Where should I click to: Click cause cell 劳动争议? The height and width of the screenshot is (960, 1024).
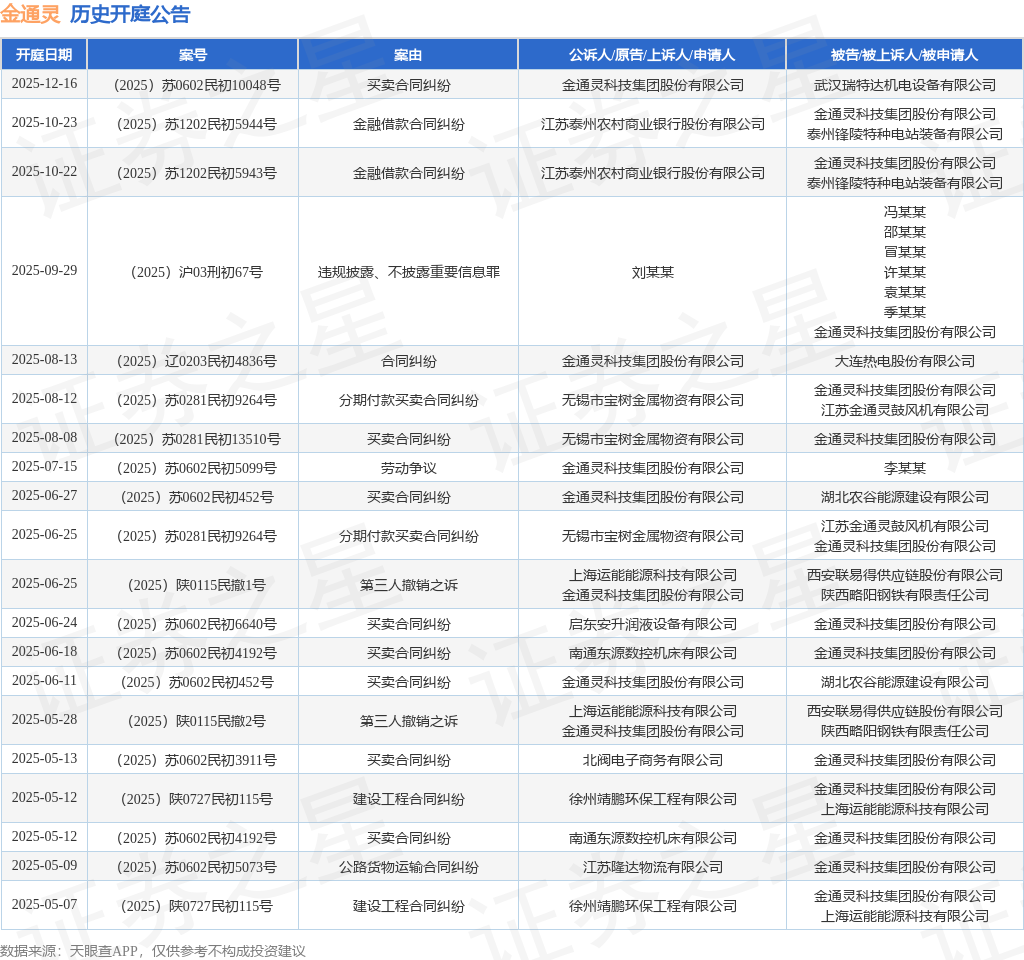409,468
